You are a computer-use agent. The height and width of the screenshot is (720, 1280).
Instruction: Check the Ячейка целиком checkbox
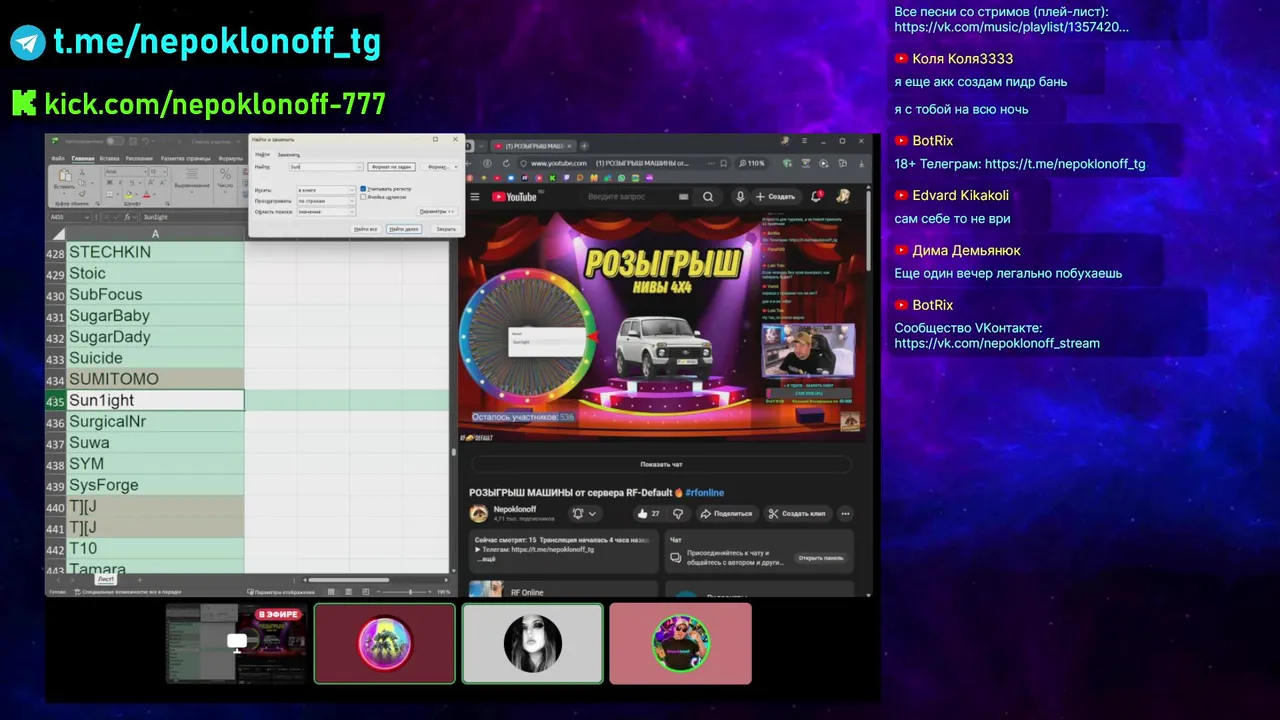click(x=363, y=197)
